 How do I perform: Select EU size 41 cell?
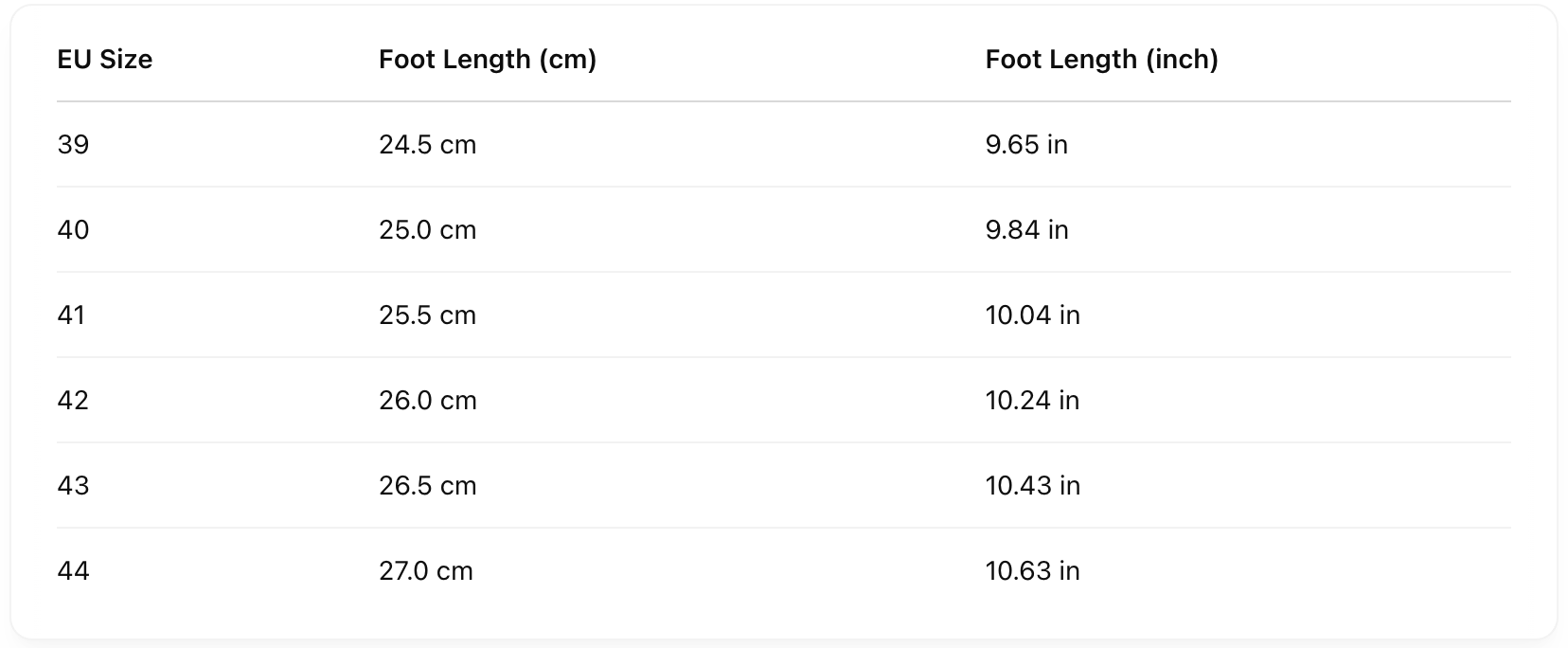pyautogui.click(x=72, y=315)
